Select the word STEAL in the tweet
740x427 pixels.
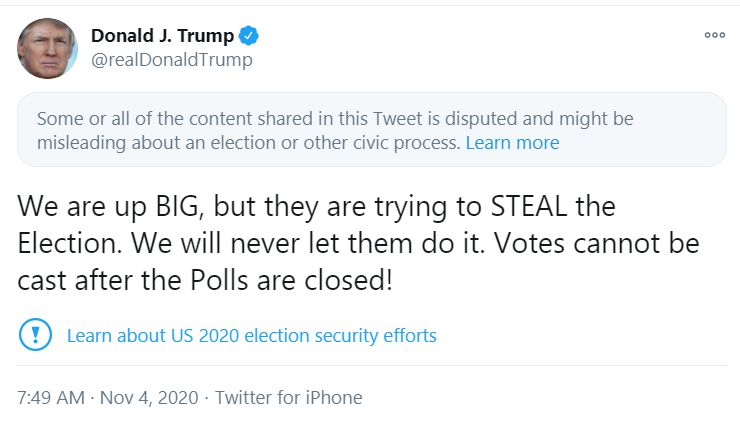[x=529, y=207]
